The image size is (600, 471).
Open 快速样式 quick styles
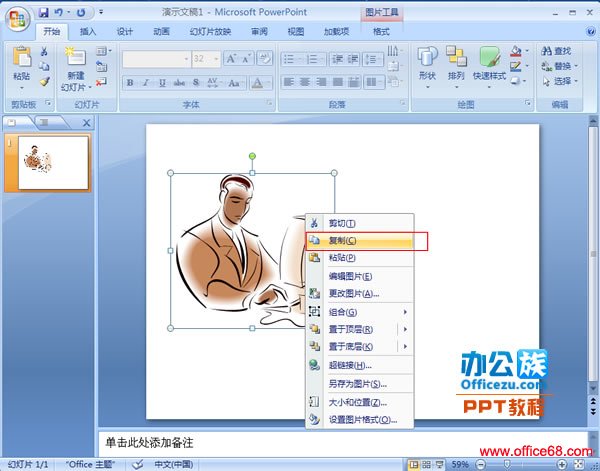489,66
